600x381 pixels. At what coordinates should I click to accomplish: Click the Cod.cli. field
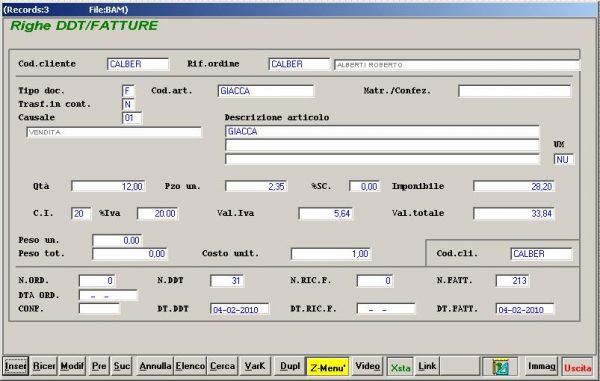pos(541,254)
